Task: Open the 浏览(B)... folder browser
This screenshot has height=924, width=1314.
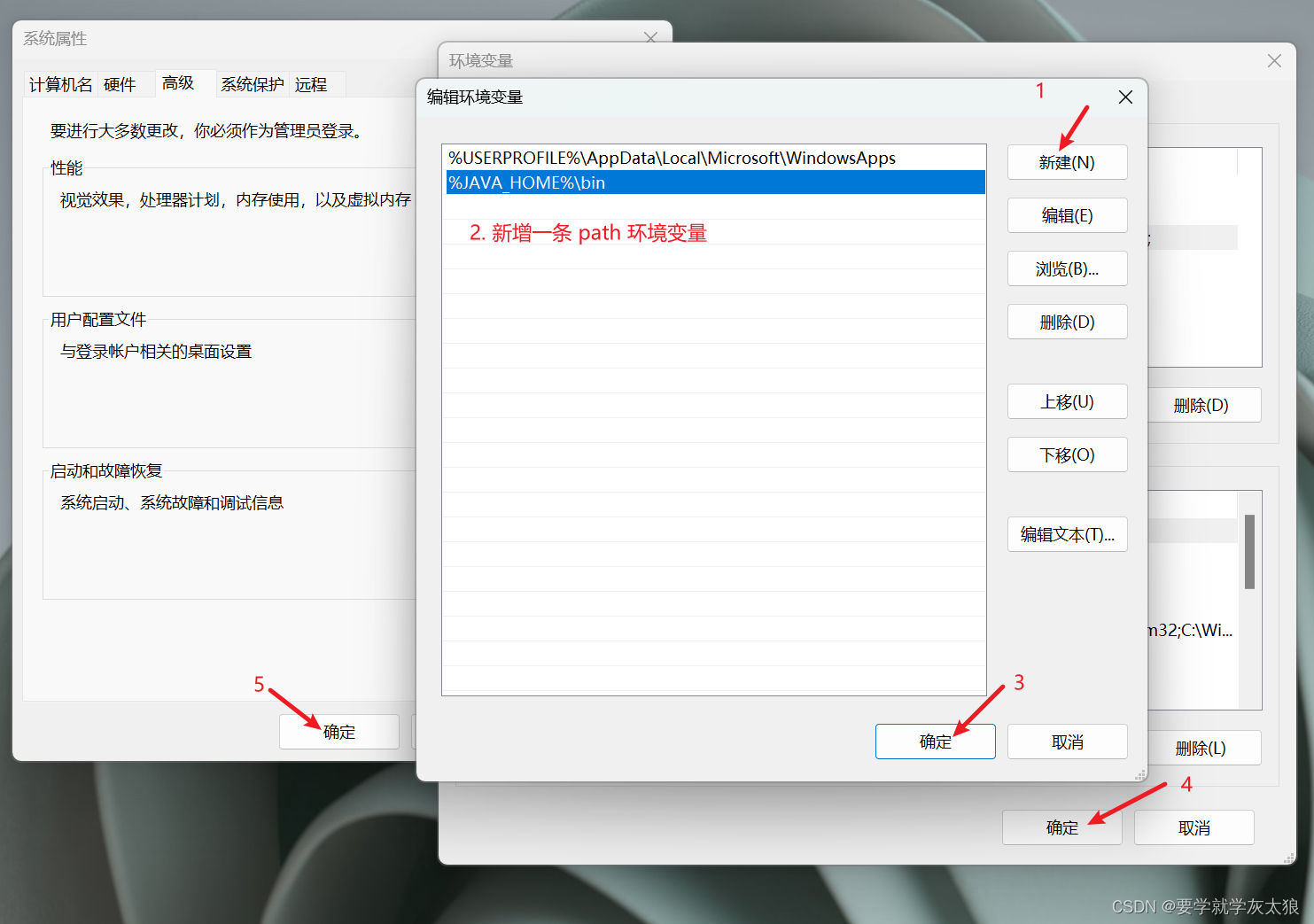Action: coord(1067,268)
